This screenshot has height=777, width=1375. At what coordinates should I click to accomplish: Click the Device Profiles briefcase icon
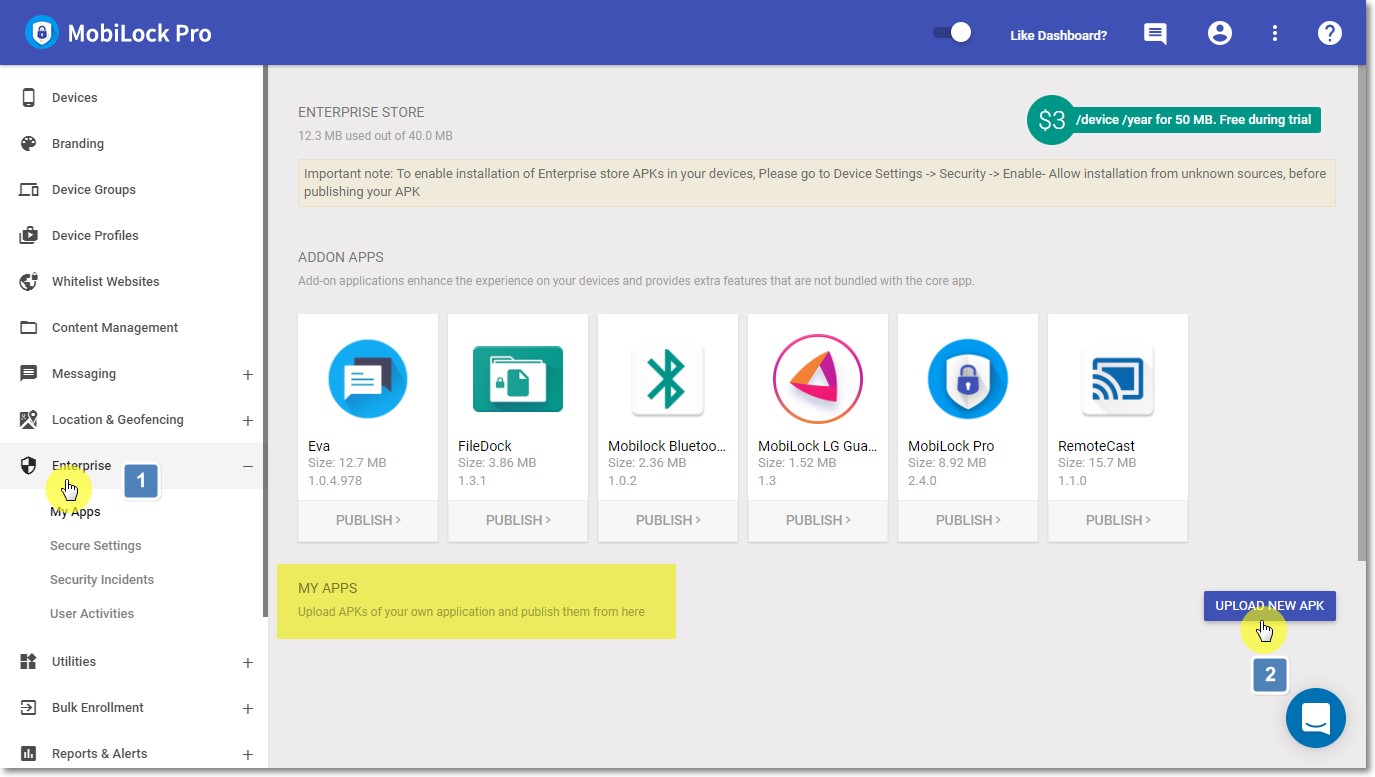[x=29, y=235]
